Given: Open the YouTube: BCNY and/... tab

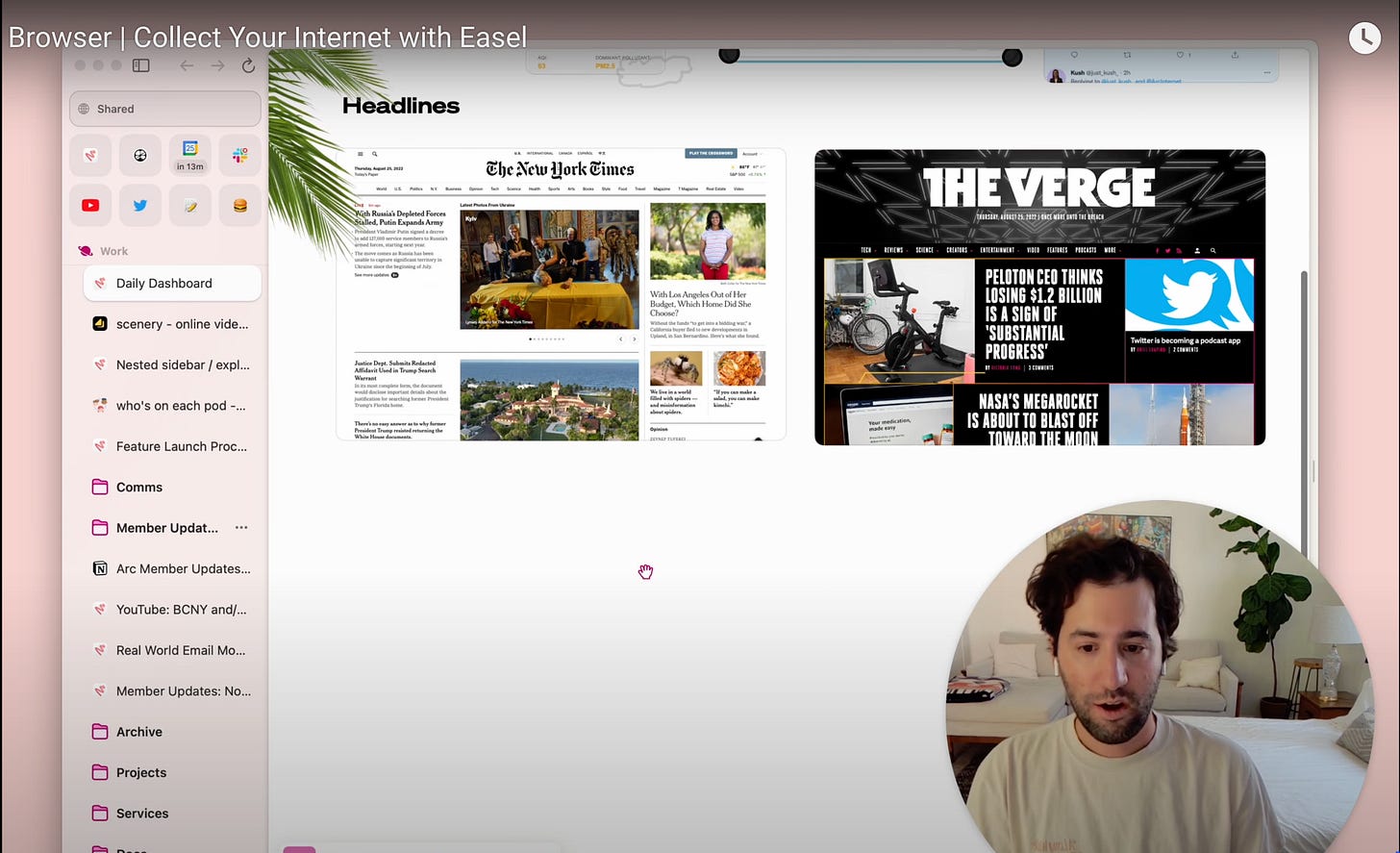Looking at the screenshot, I should pyautogui.click(x=172, y=610).
